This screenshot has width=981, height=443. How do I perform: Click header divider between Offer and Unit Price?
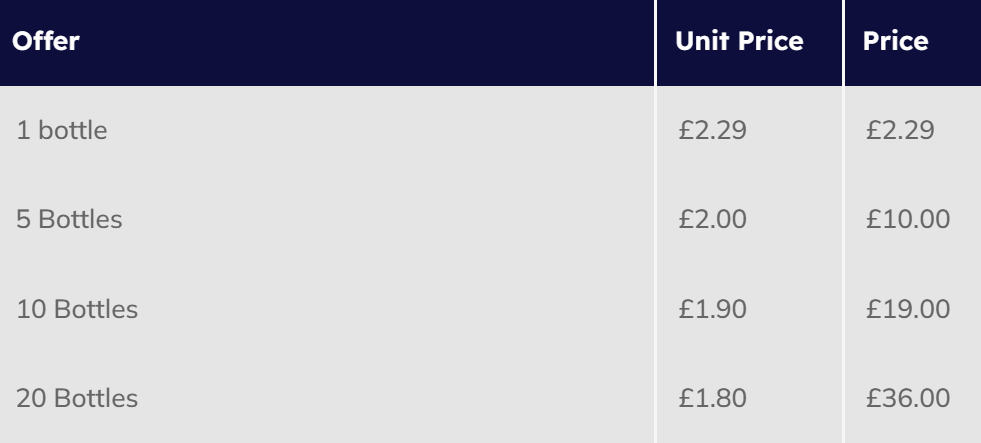(x=656, y=43)
